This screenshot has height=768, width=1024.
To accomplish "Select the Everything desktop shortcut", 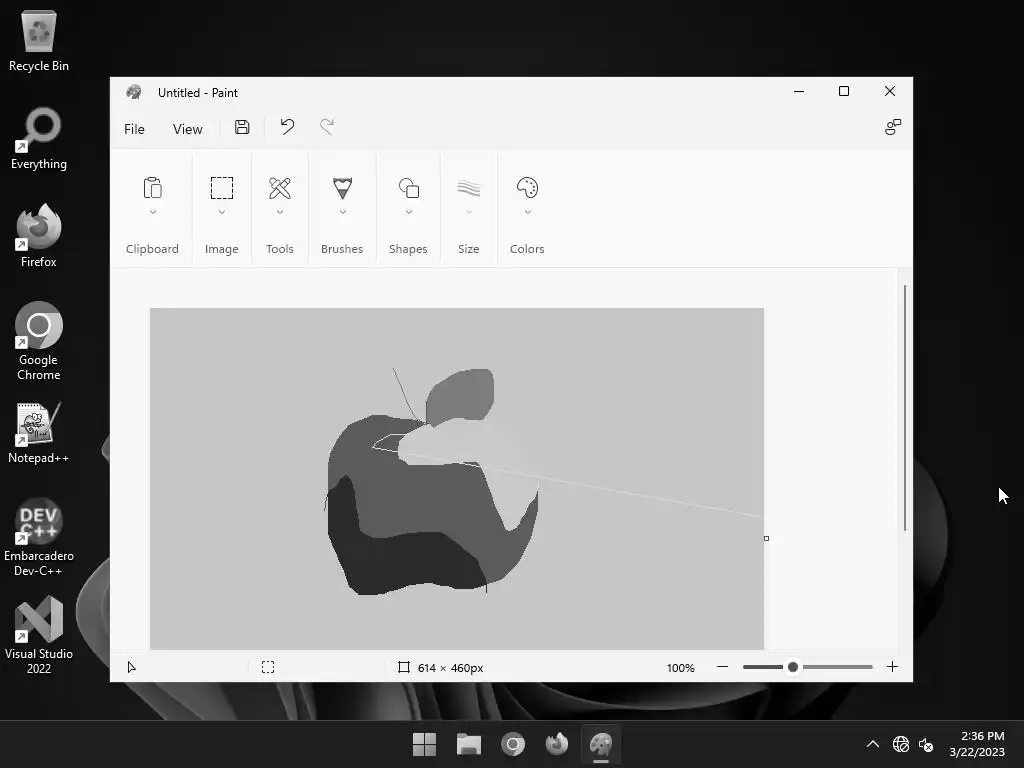I will tap(39, 138).
